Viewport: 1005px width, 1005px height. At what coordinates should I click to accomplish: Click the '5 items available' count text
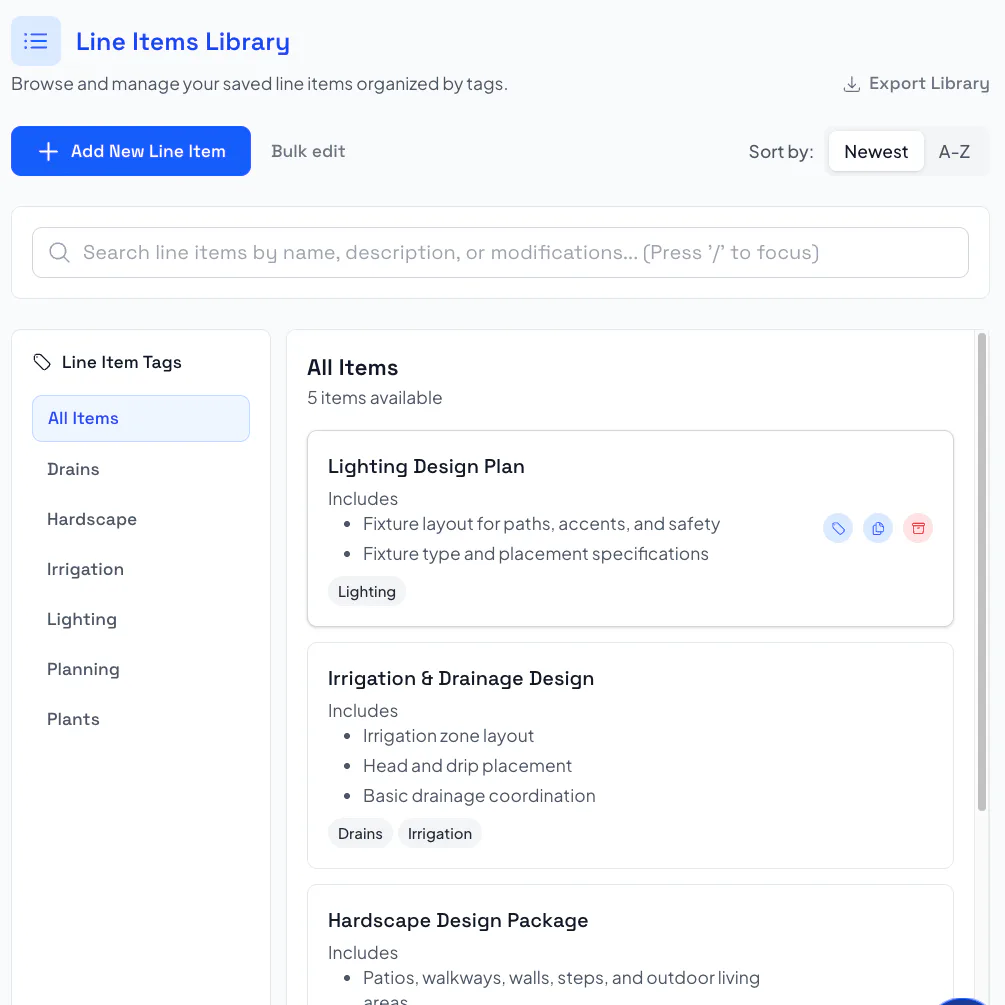point(375,398)
